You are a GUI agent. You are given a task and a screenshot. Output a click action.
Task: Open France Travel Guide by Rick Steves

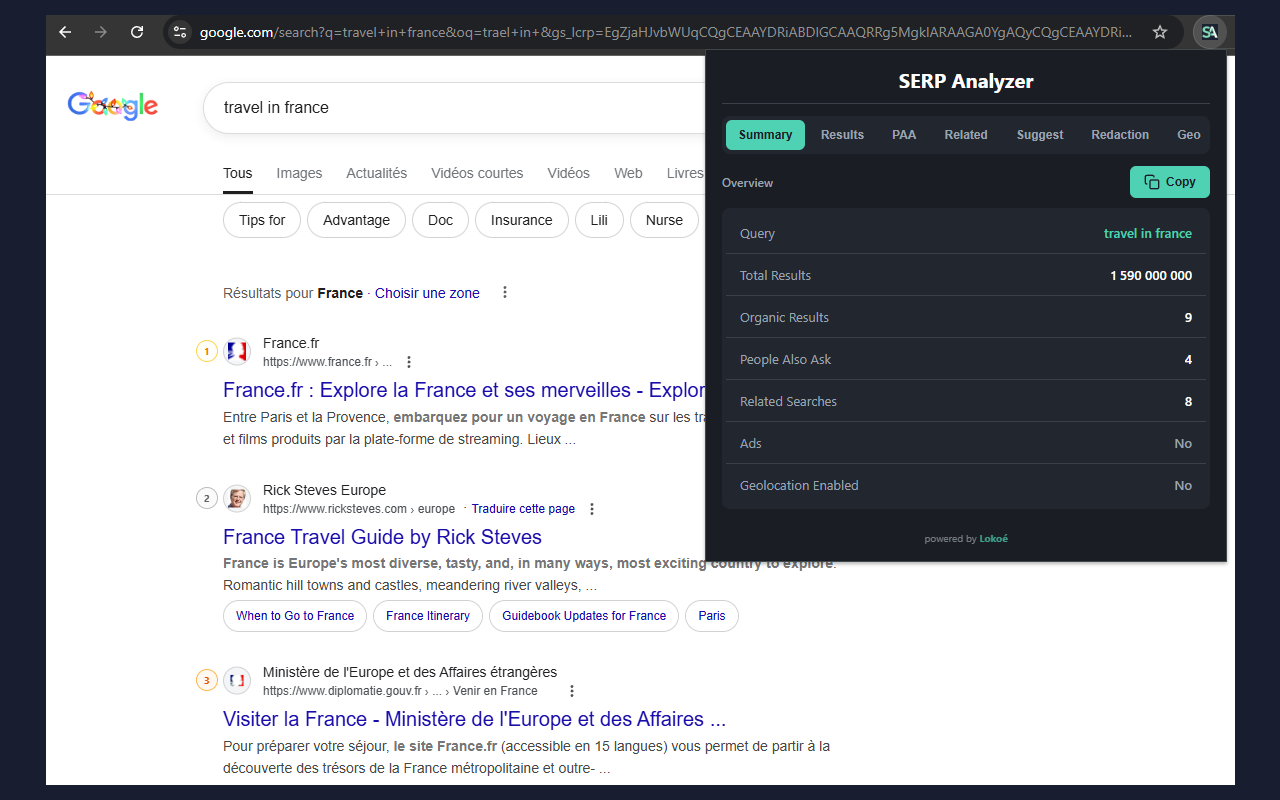point(382,537)
